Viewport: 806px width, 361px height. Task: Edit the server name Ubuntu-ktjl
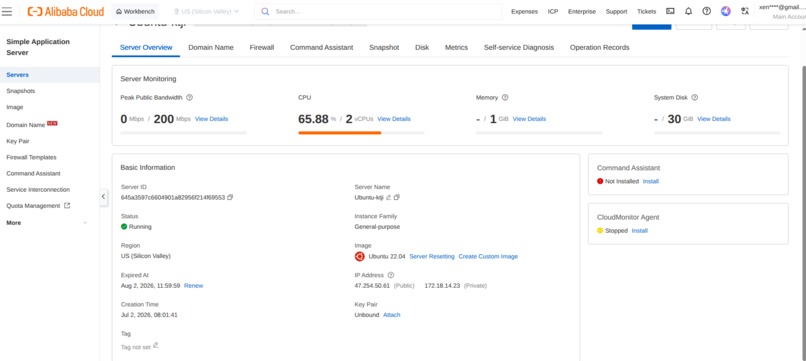point(389,197)
